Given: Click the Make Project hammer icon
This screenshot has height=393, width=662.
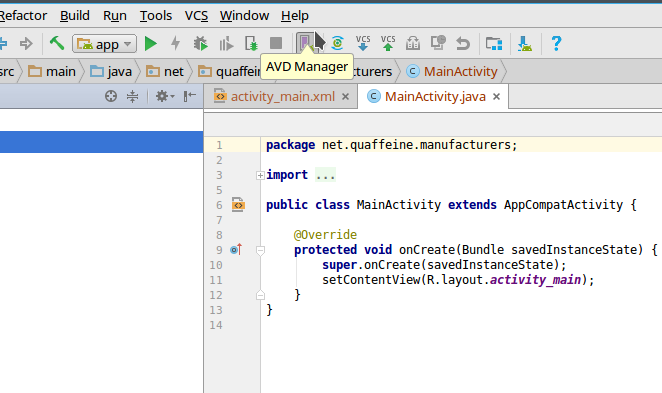Looking at the screenshot, I should (57, 43).
